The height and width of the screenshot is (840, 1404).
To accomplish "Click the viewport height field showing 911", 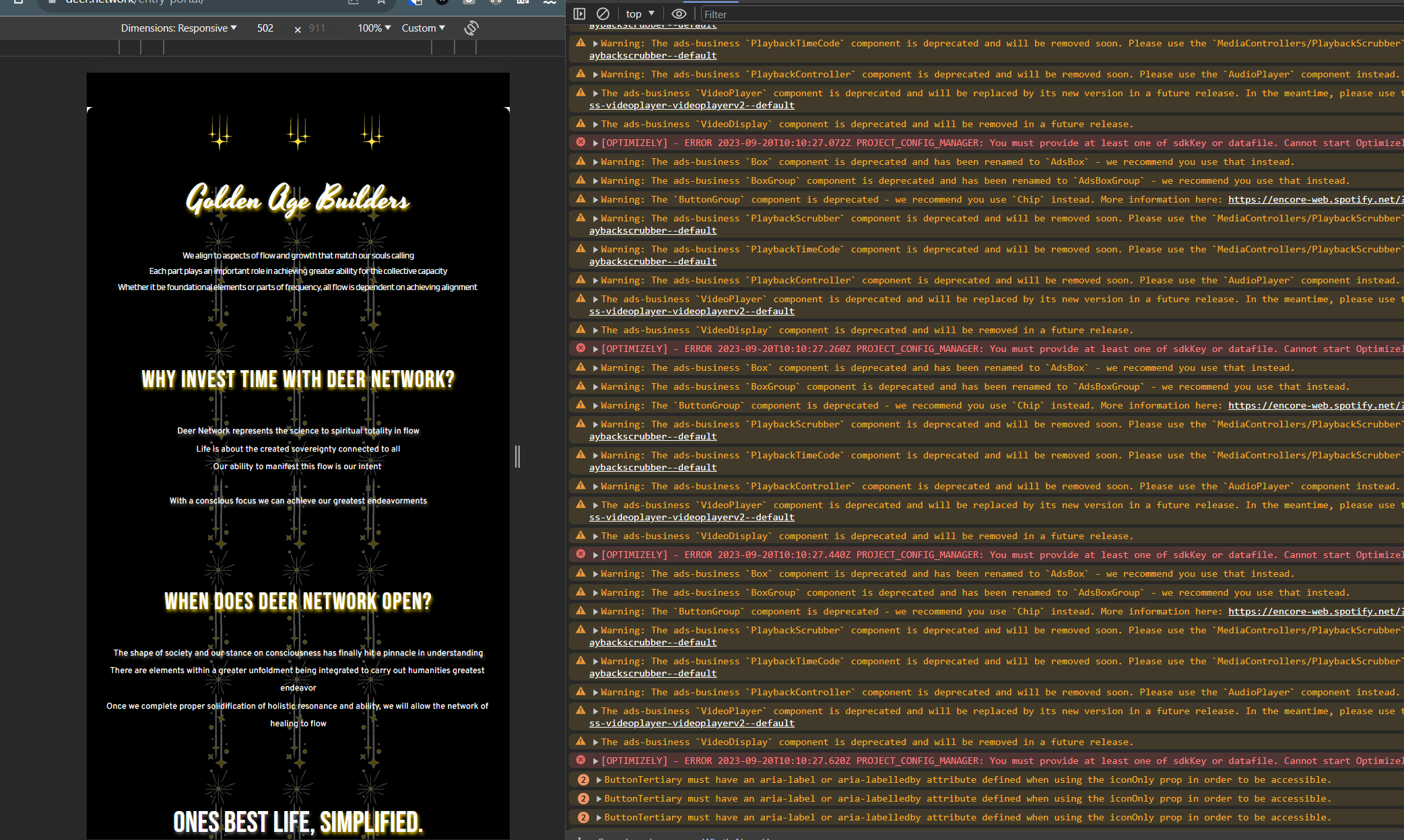I will point(317,28).
